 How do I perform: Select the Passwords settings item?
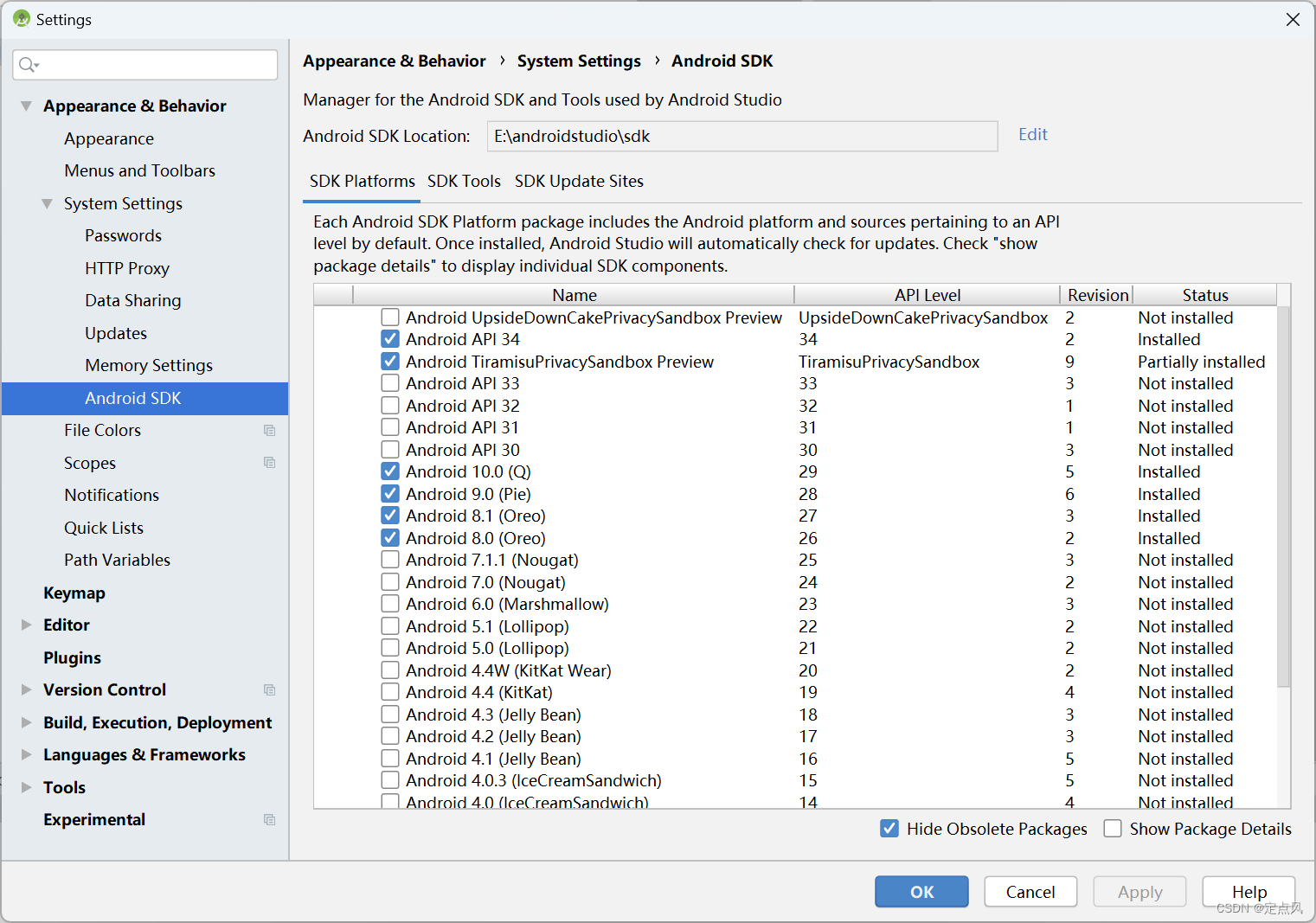(x=123, y=235)
